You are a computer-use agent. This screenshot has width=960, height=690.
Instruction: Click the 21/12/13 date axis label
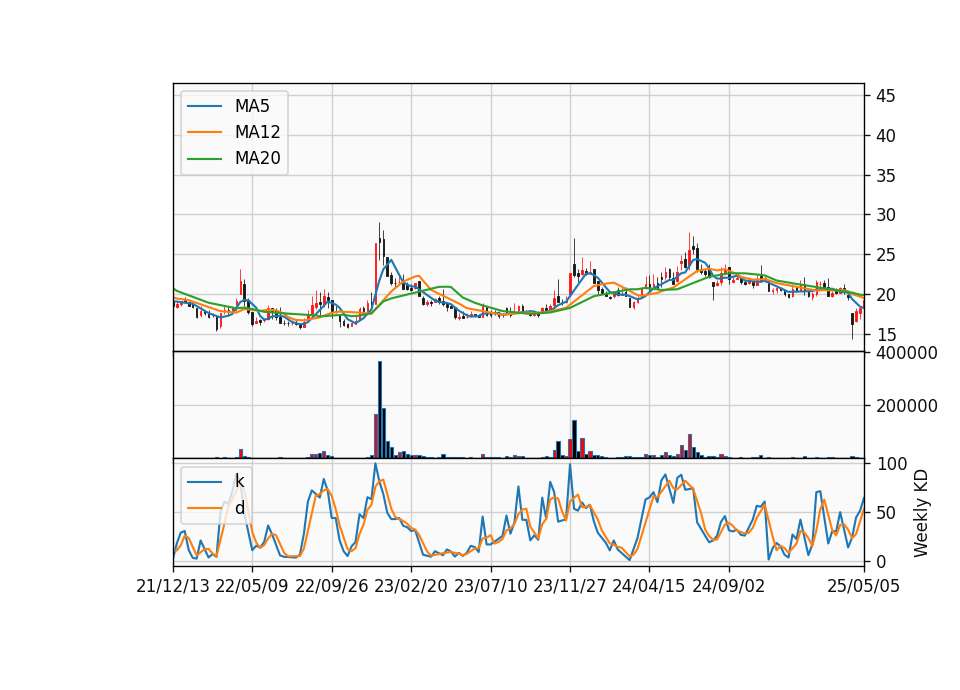pyautogui.click(x=173, y=586)
